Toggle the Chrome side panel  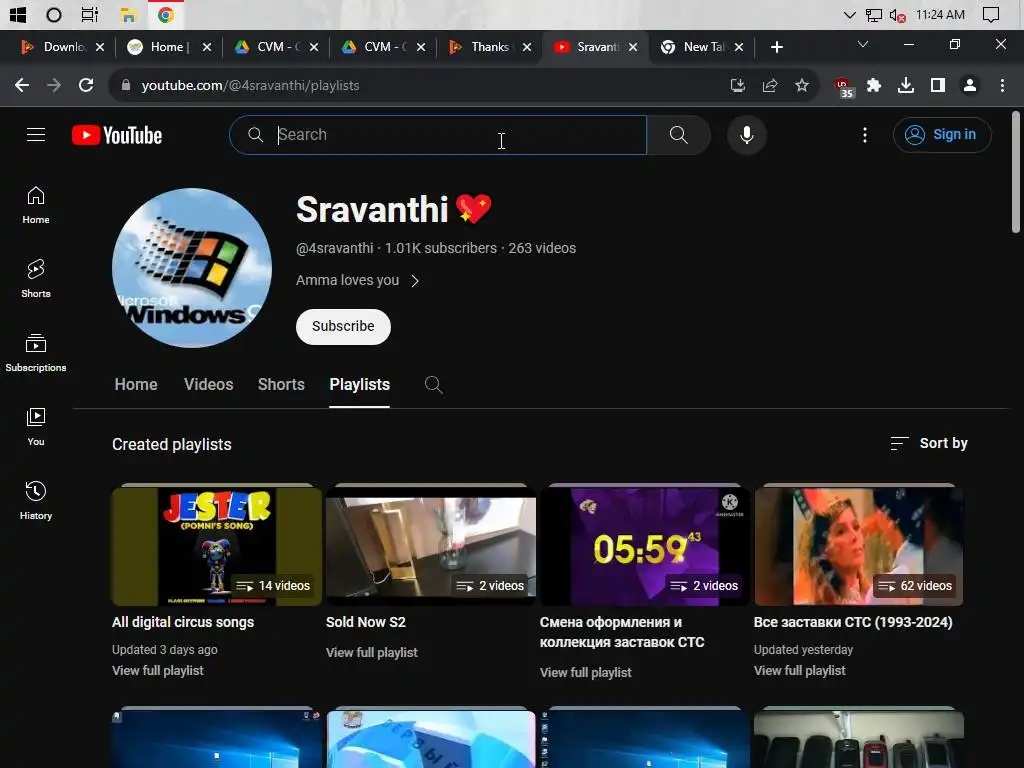point(938,86)
